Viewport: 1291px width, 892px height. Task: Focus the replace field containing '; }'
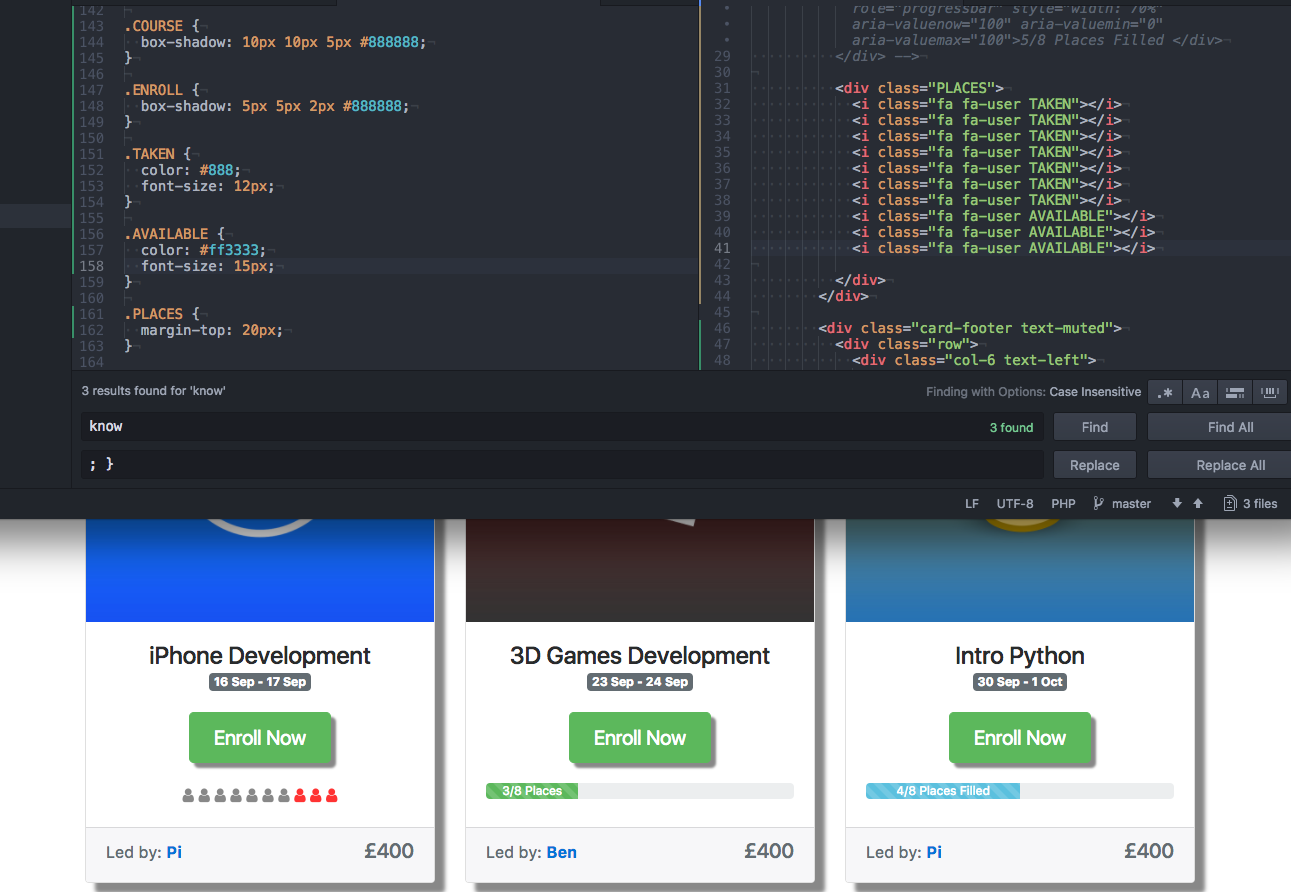563,465
